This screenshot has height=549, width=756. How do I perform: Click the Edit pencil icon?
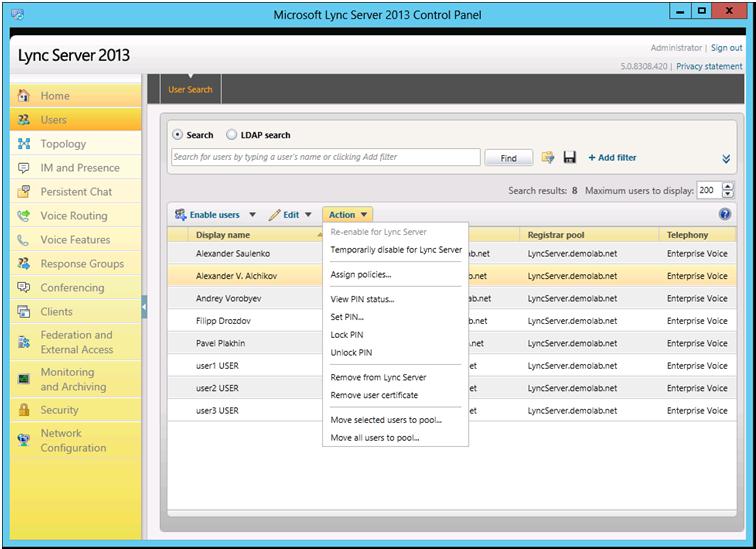[274, 215]
